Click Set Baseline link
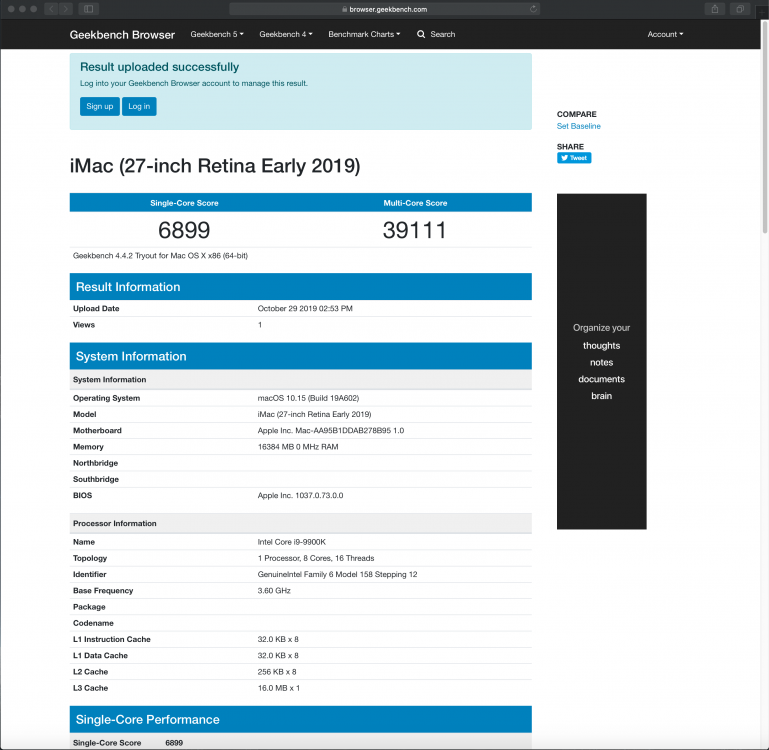Viewport: 769px width, 750px height. (579, 126)
